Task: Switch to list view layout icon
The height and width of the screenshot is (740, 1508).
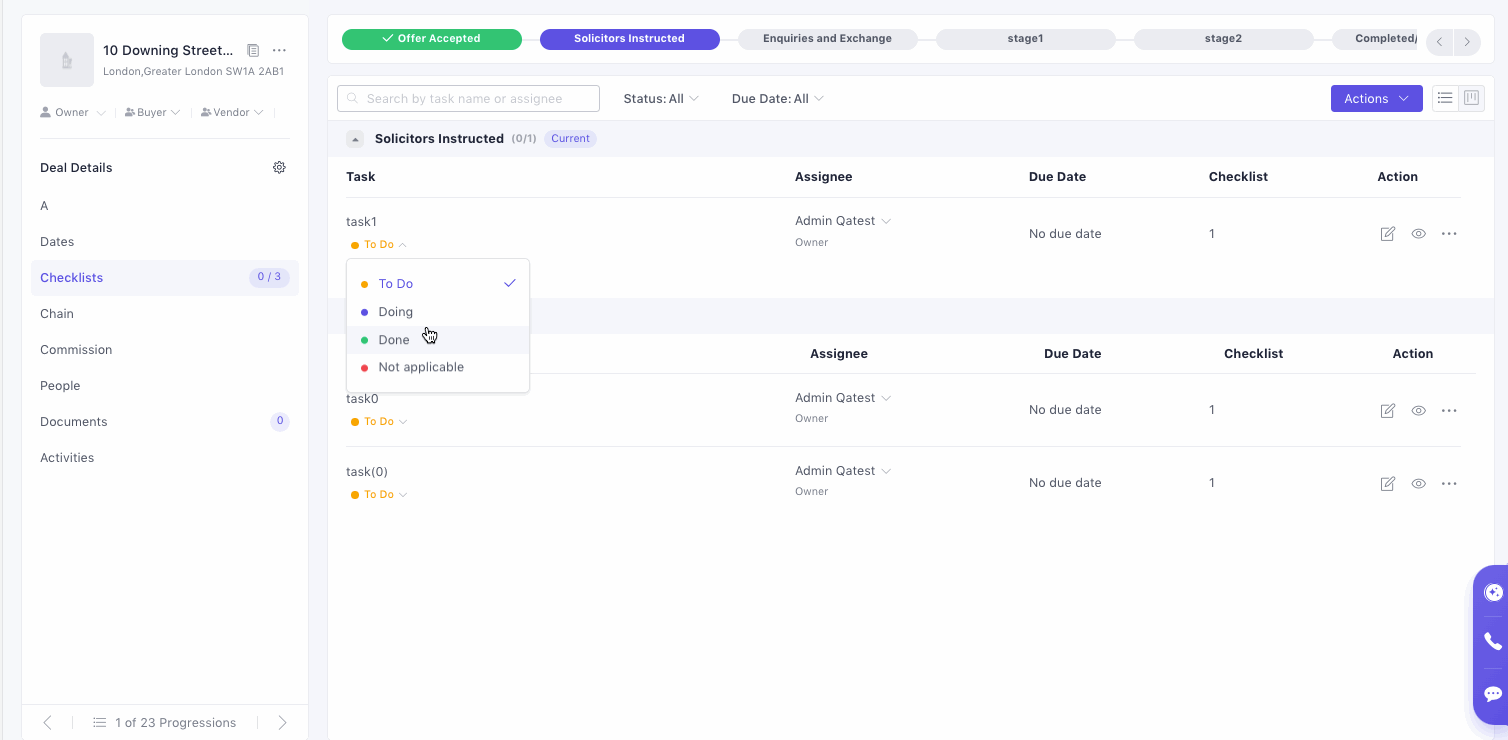Action: point(1444,98)
